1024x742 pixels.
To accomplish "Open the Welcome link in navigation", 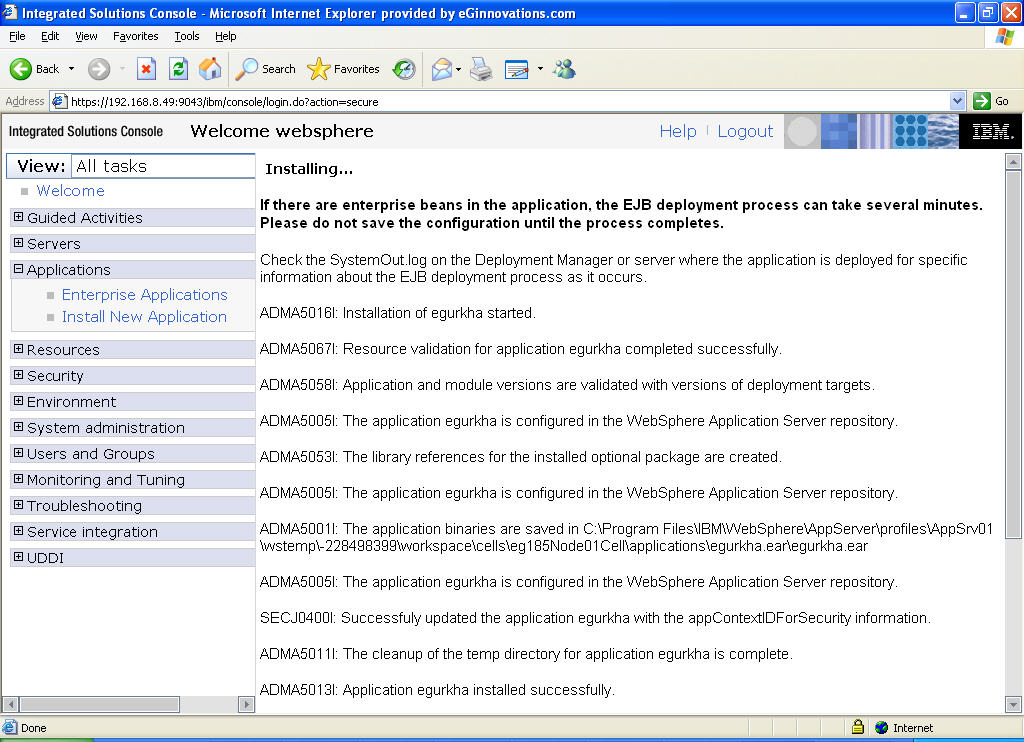I will (x=71, y=191).
